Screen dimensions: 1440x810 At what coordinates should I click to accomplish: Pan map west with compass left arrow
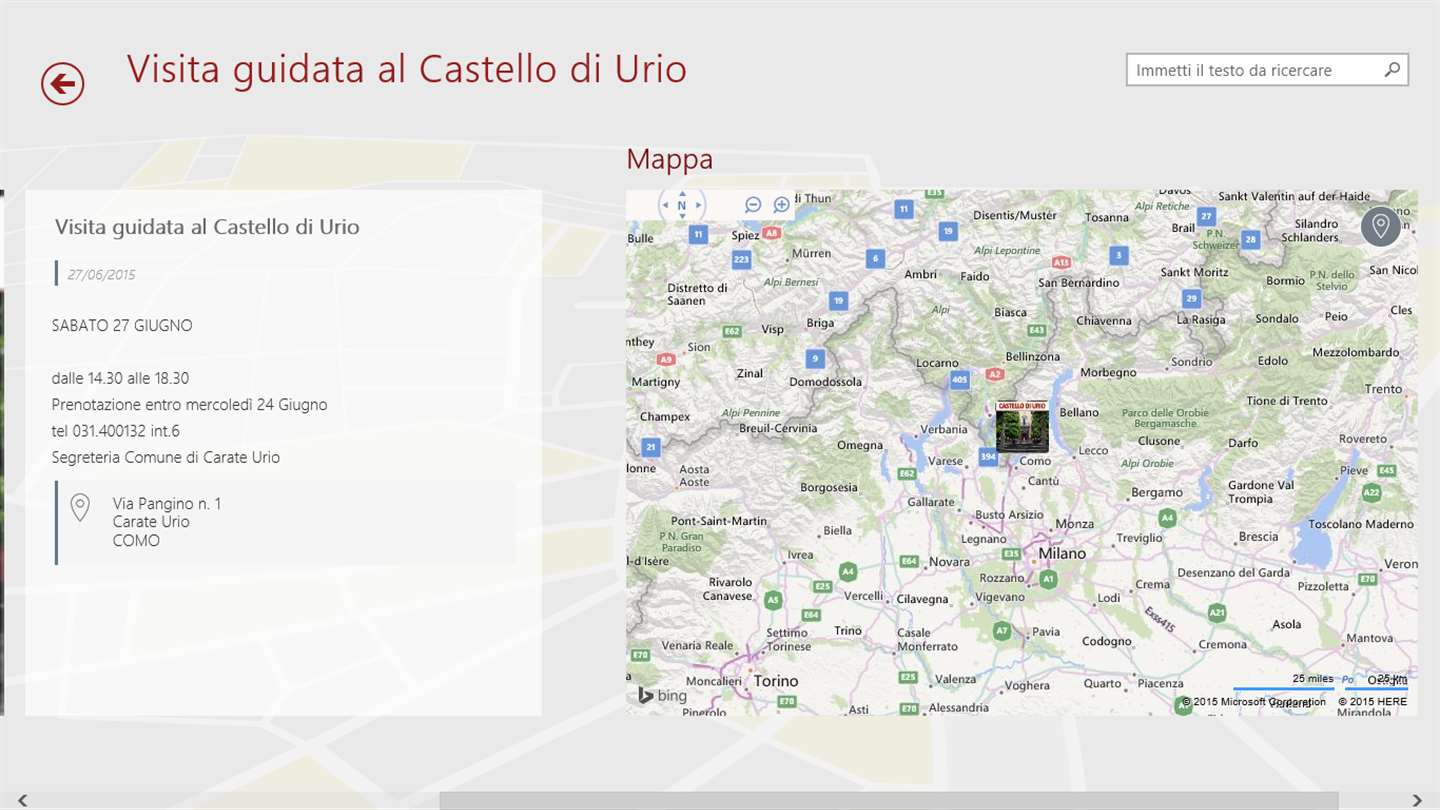click(x=665, y=206)
